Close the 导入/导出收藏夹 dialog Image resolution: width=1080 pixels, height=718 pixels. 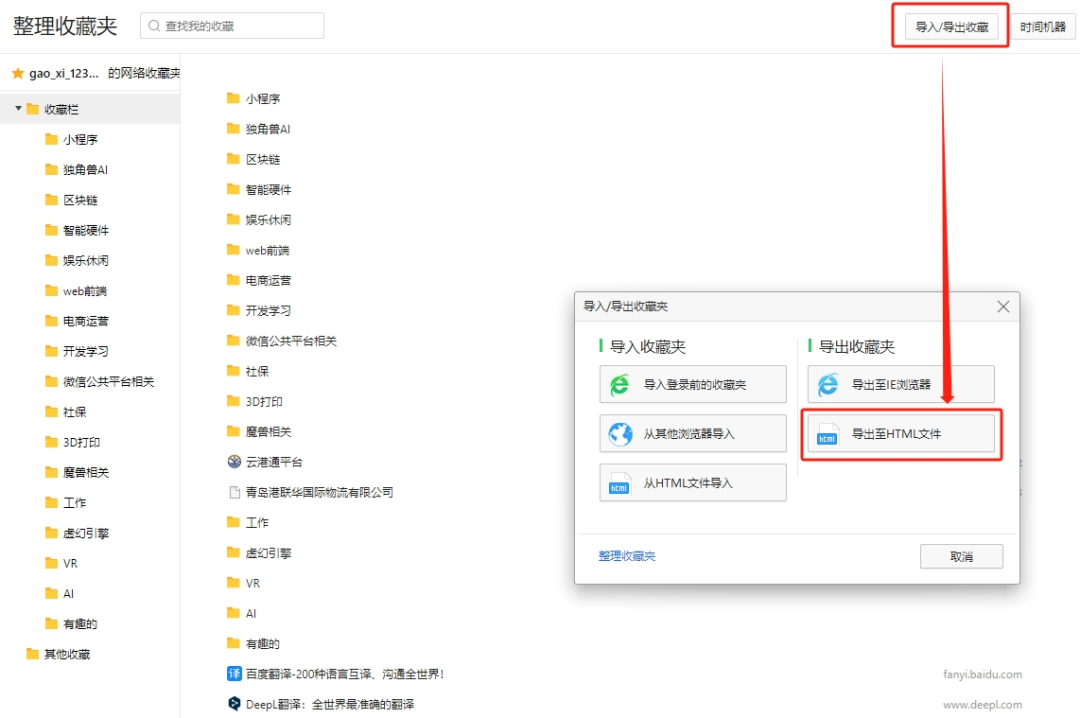tap(1003, 307)
